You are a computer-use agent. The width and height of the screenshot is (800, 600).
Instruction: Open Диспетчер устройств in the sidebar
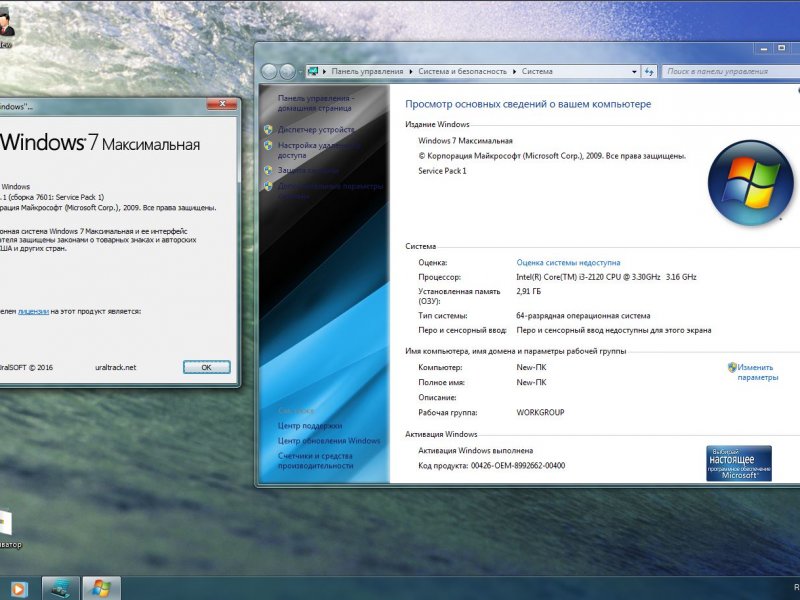316,130
